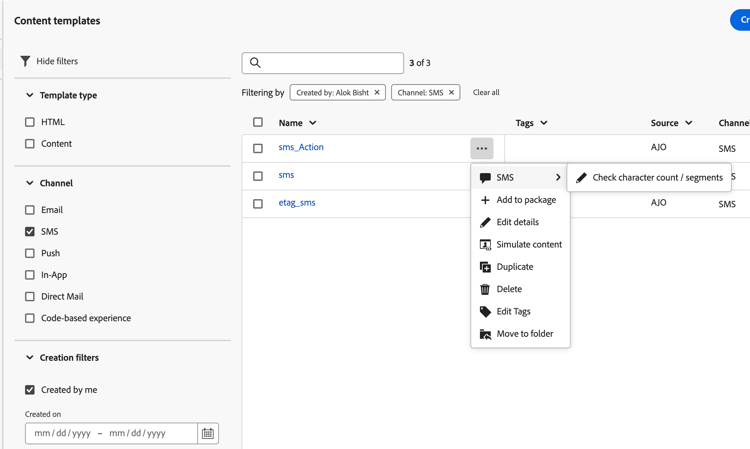
Task: Click the 3 of 3 results count
Action: pyautogui.click(x=419, y=63)
